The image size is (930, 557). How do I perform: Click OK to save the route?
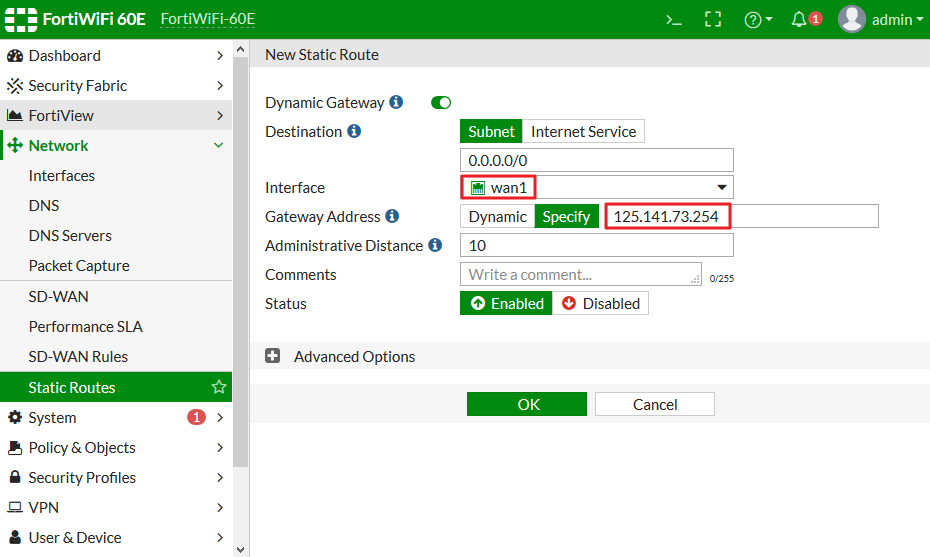point(527,404)
